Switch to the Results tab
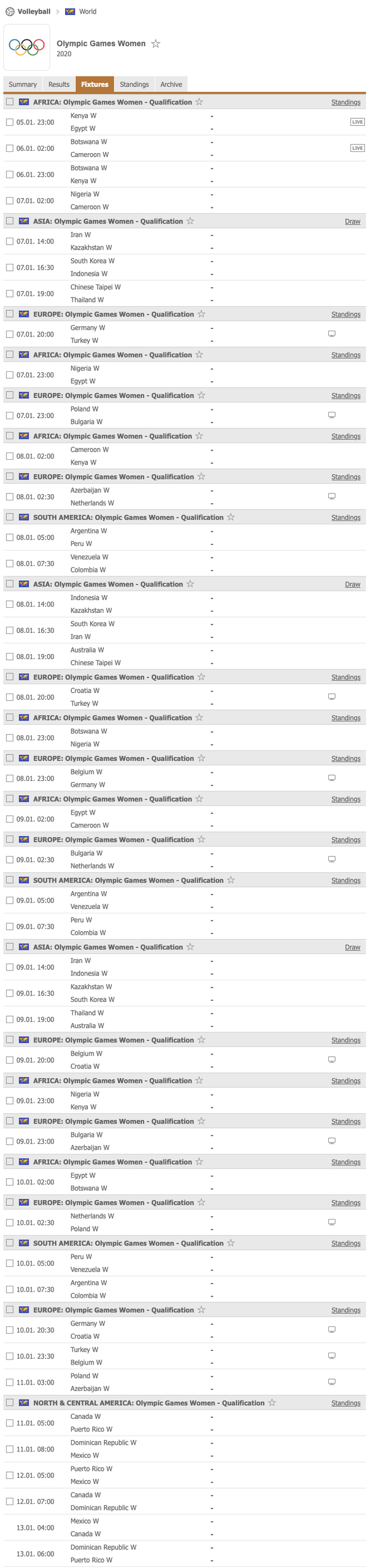 (59, 85)
